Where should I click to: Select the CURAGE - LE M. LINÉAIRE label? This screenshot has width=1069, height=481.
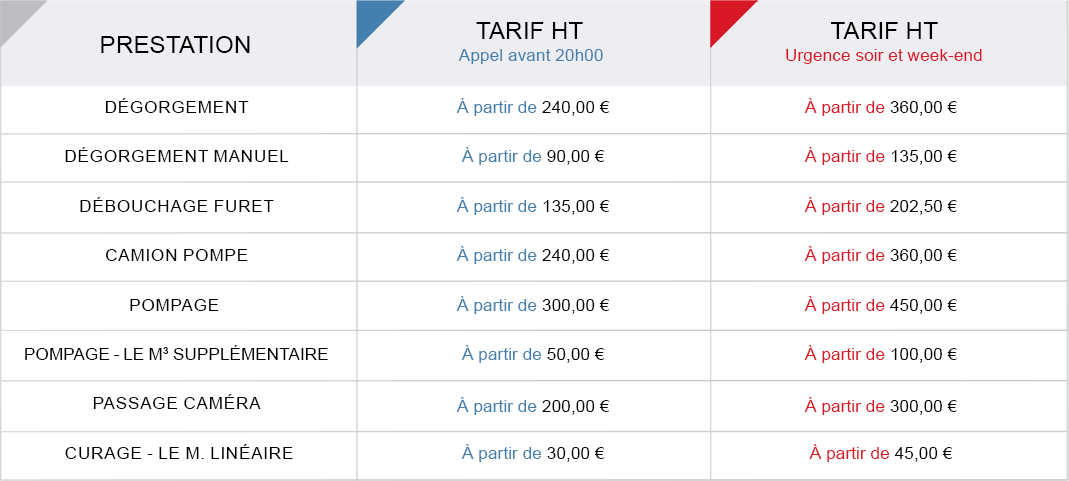click(x=179, y=453)
